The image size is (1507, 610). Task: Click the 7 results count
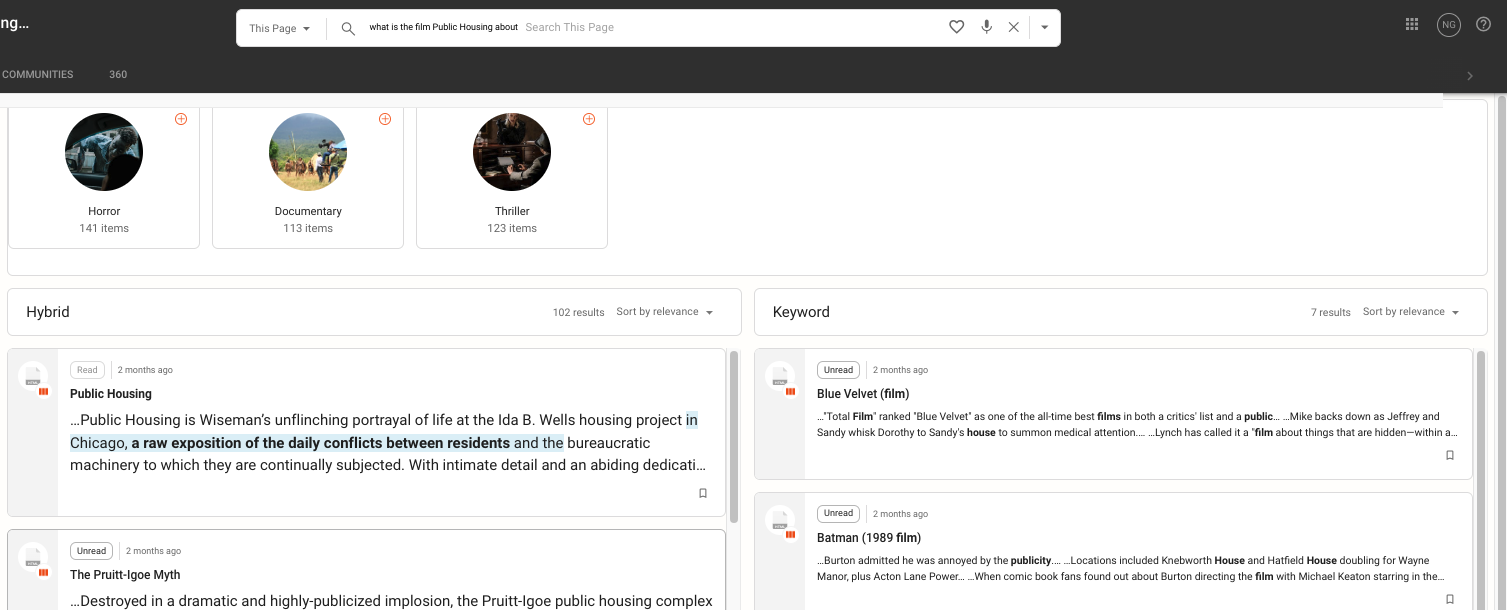pyautogui.click(x=1331, y=313)
